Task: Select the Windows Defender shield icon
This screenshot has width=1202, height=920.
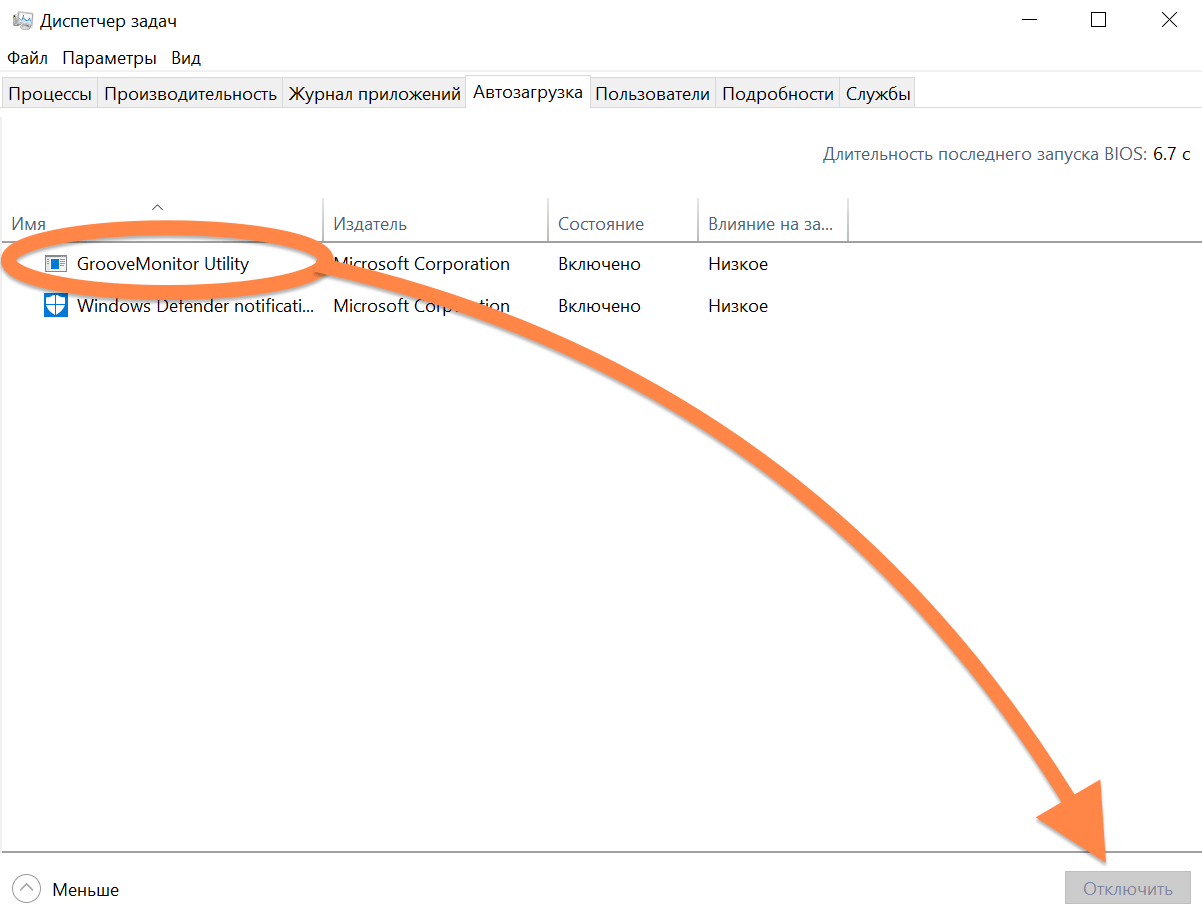Action: coord(56,305)
